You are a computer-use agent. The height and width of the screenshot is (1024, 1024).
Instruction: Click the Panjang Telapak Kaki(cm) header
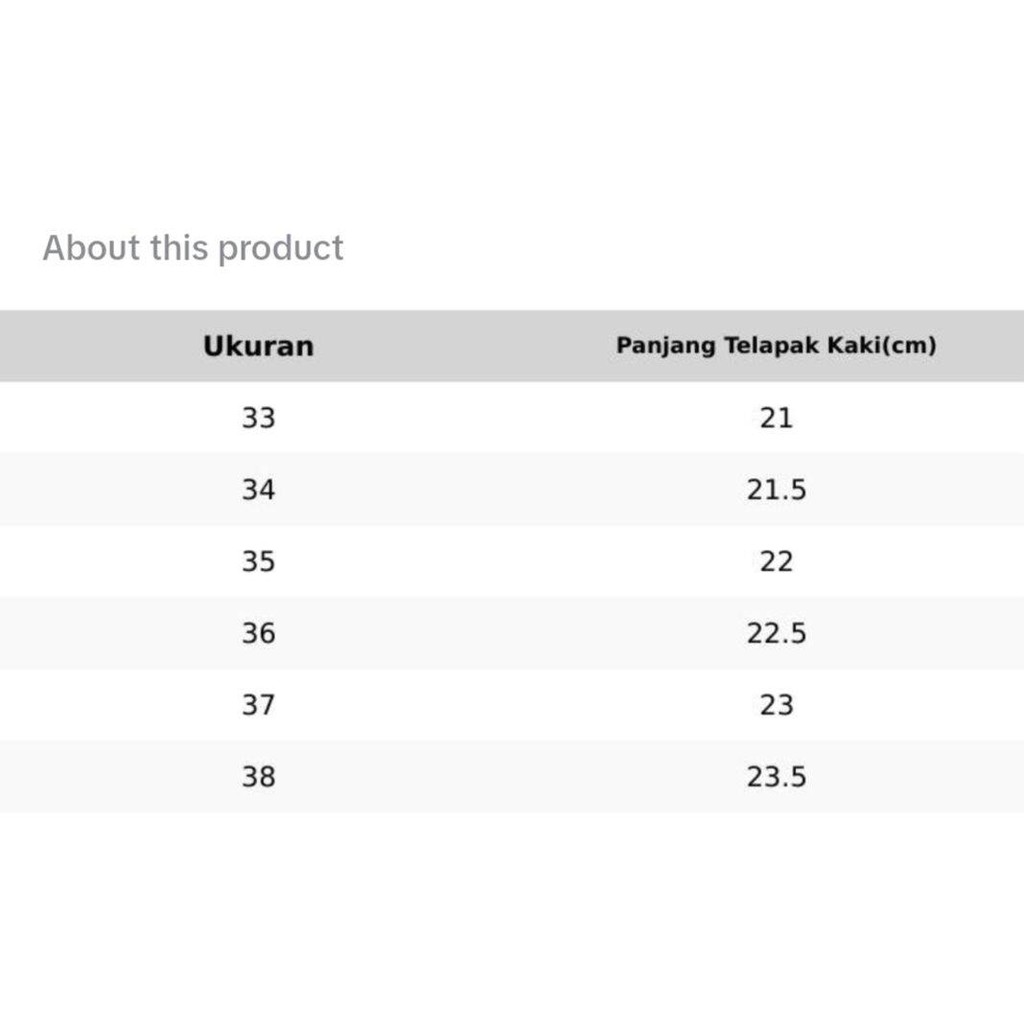tap(776, 346)
